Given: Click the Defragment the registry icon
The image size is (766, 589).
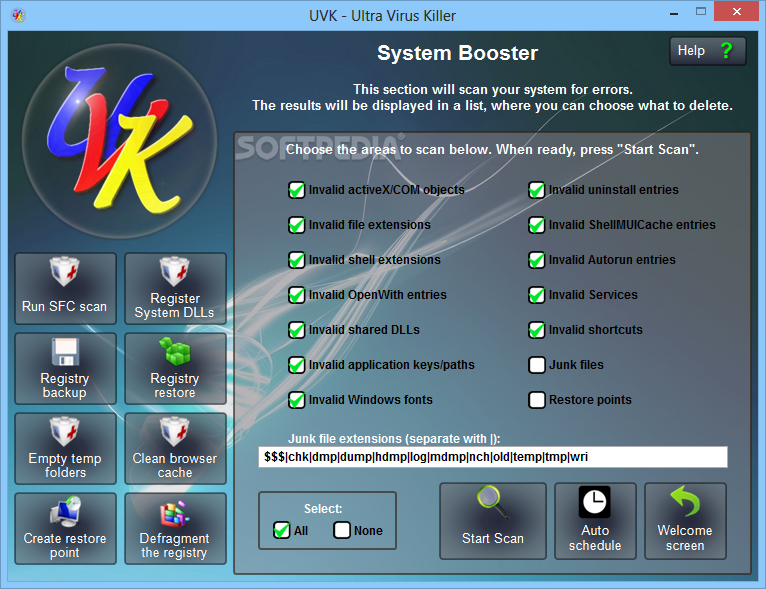Looking at the screenshot, I should tap(174, 514).
